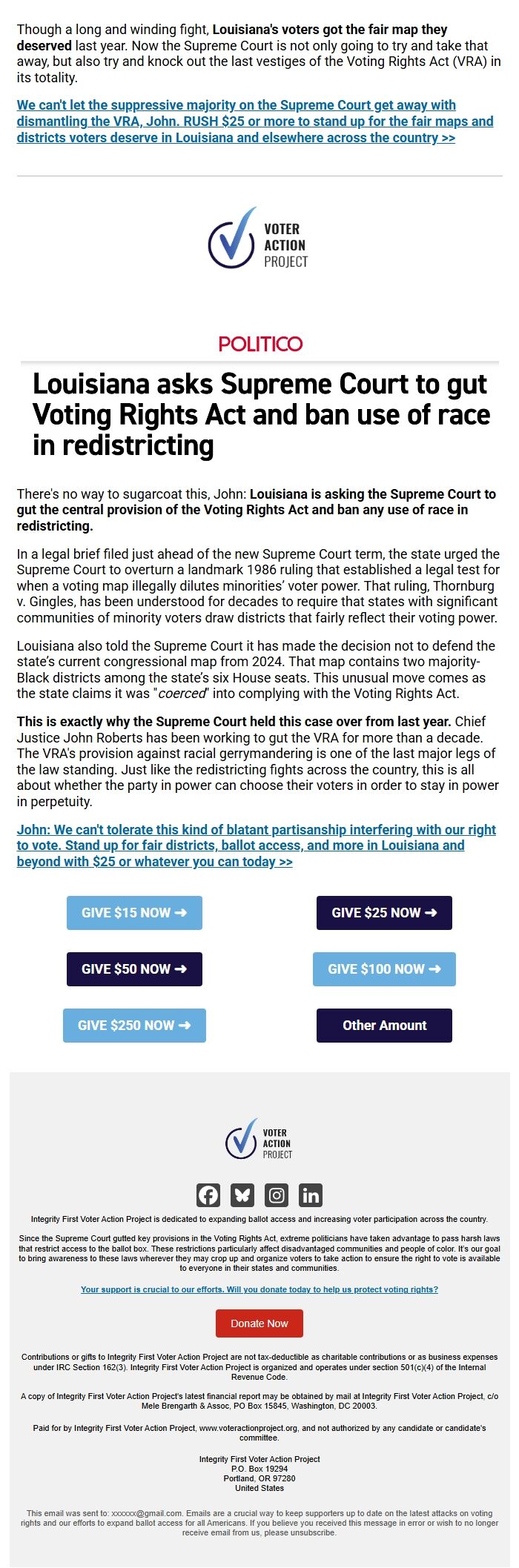This screenshot has height=1568, width=519.
Task: Donate with GIVE $250 NOW button
Action: click(x=134, y=1026)
